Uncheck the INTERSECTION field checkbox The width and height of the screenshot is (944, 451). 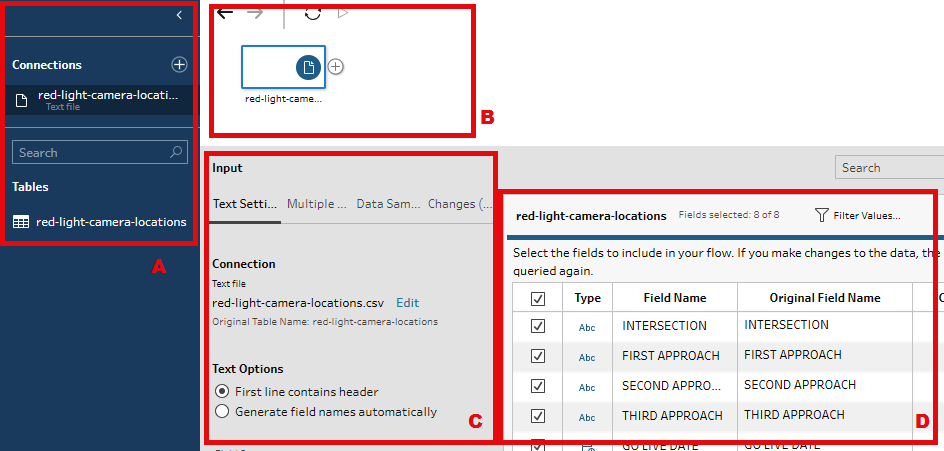pyautogui.click(x=538, y=326)
